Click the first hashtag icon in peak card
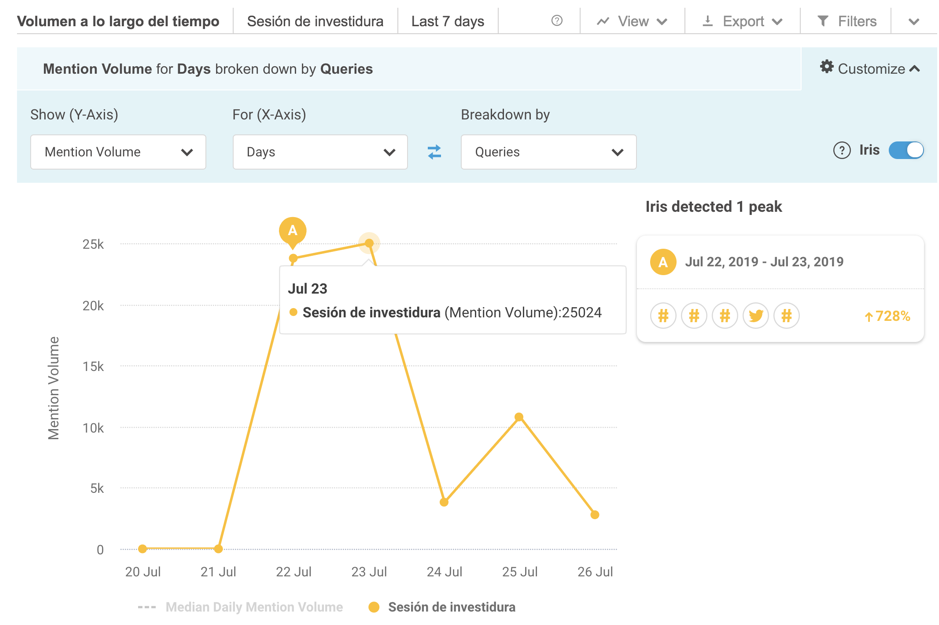The width and height of the screenshot is (939, 625). [x=663, y=316]
